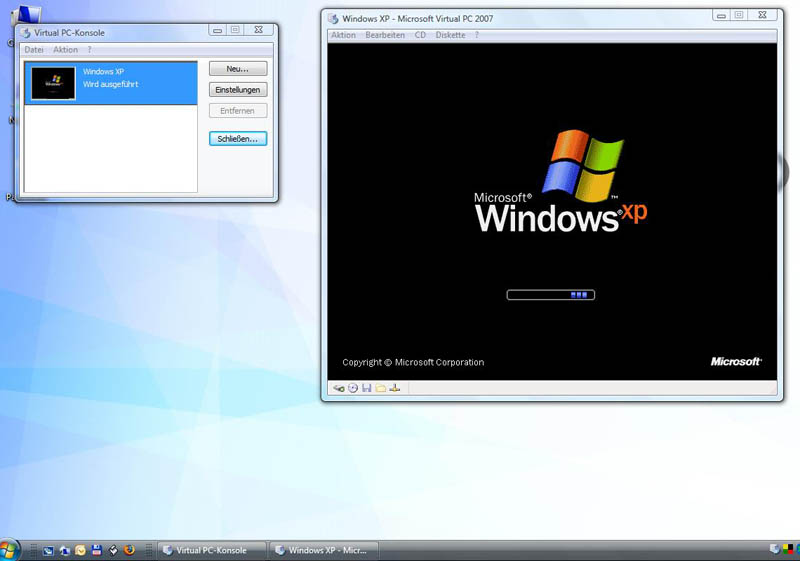Image resolution: width=800 pixels, height=561 pixels.
Task: Click the hard disk status icon
Action: [x=339, y=388]
